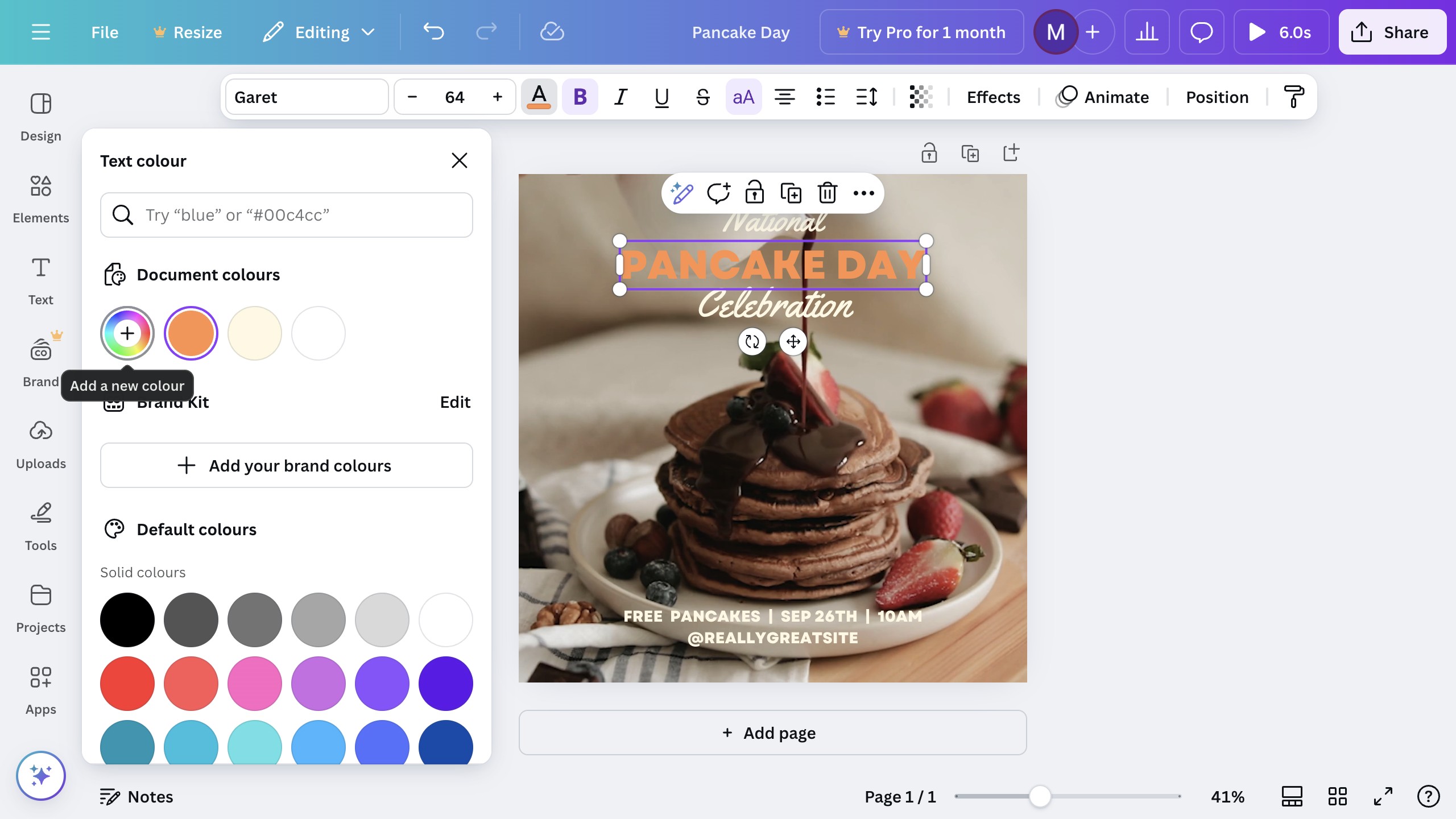
Task: Toggle bold formatting
Action: tap(580, 97)
